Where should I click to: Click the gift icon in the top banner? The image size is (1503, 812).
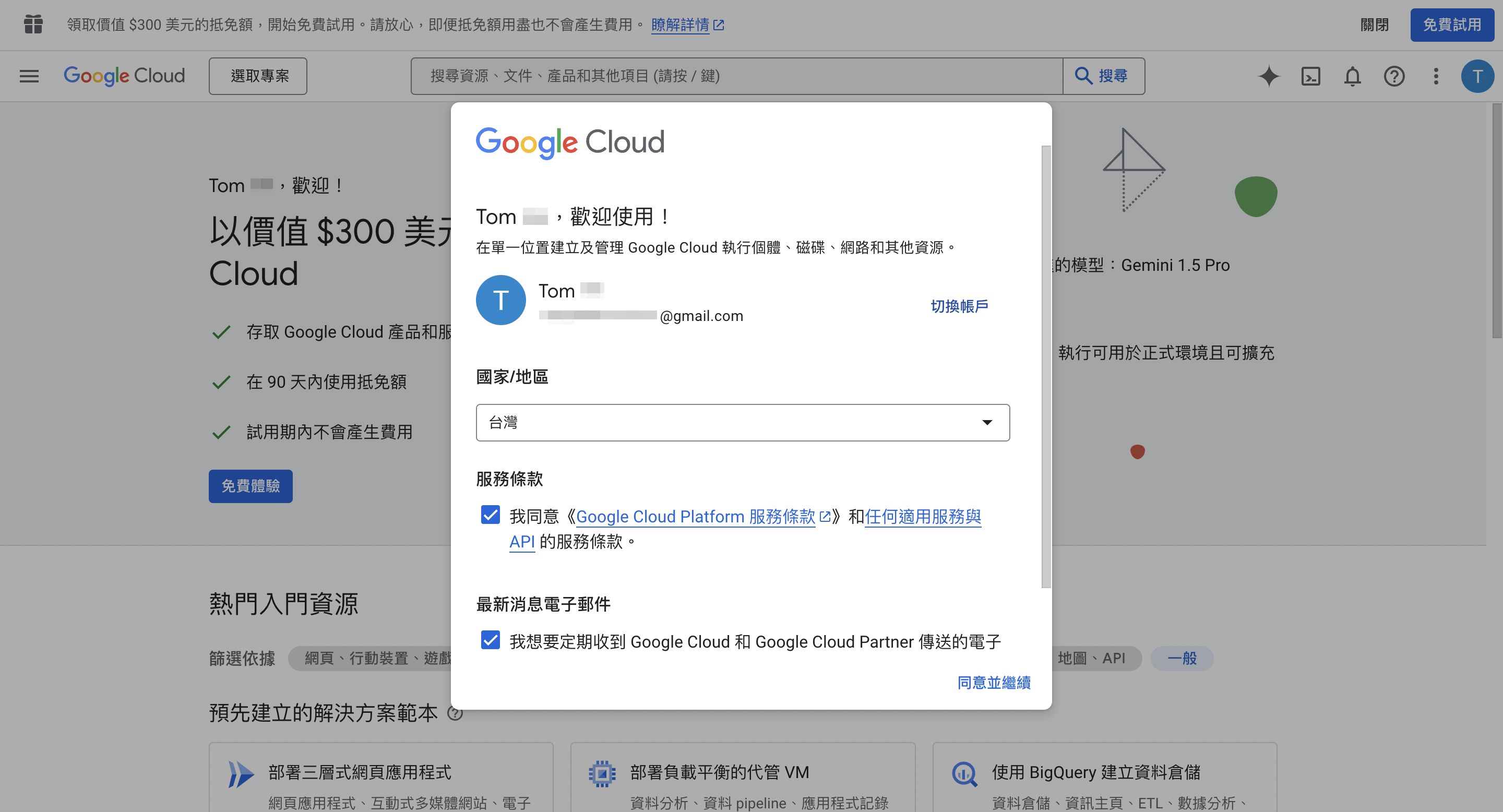pyautogui.click(x=33, y=25)
